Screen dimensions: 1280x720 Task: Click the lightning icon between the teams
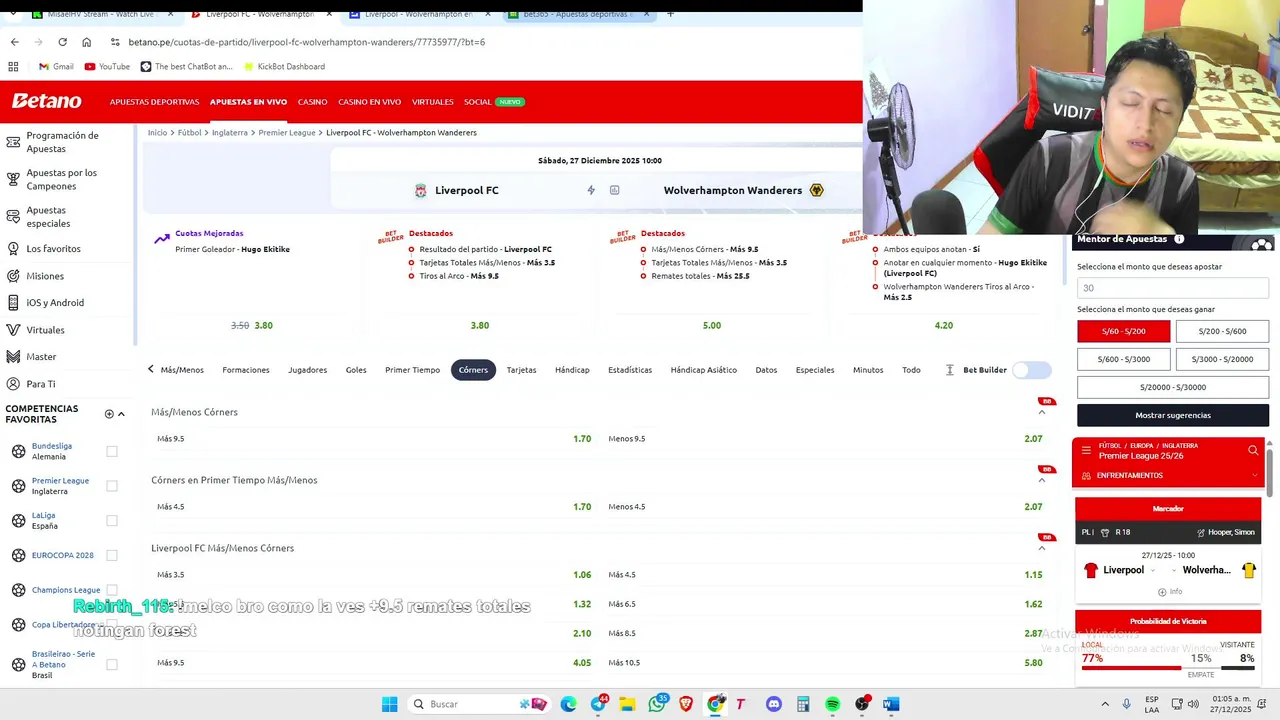coord(591,190)
